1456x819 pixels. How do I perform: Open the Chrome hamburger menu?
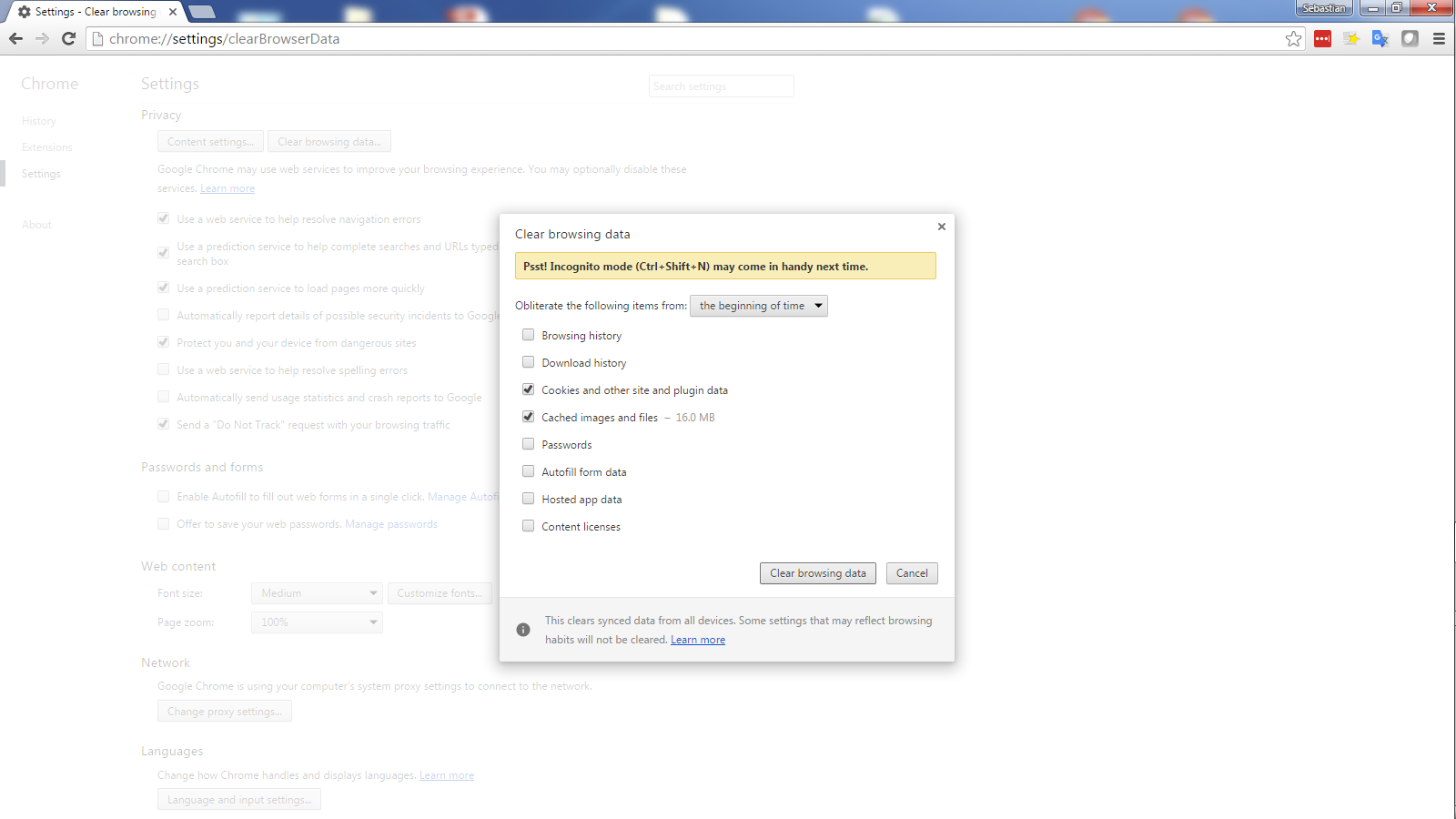[1439, 38]
